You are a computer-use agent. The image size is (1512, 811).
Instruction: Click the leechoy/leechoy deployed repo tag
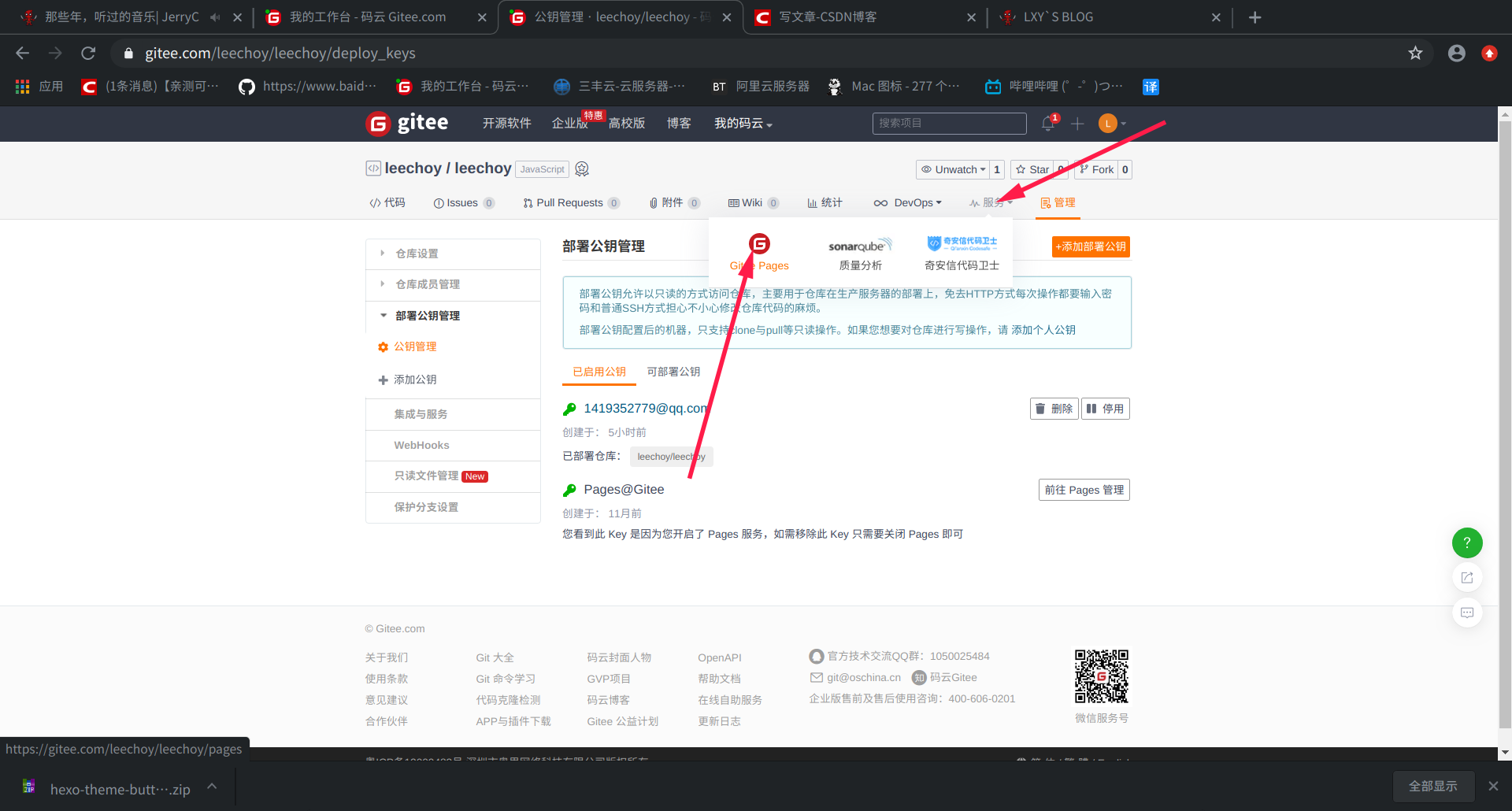671,457
